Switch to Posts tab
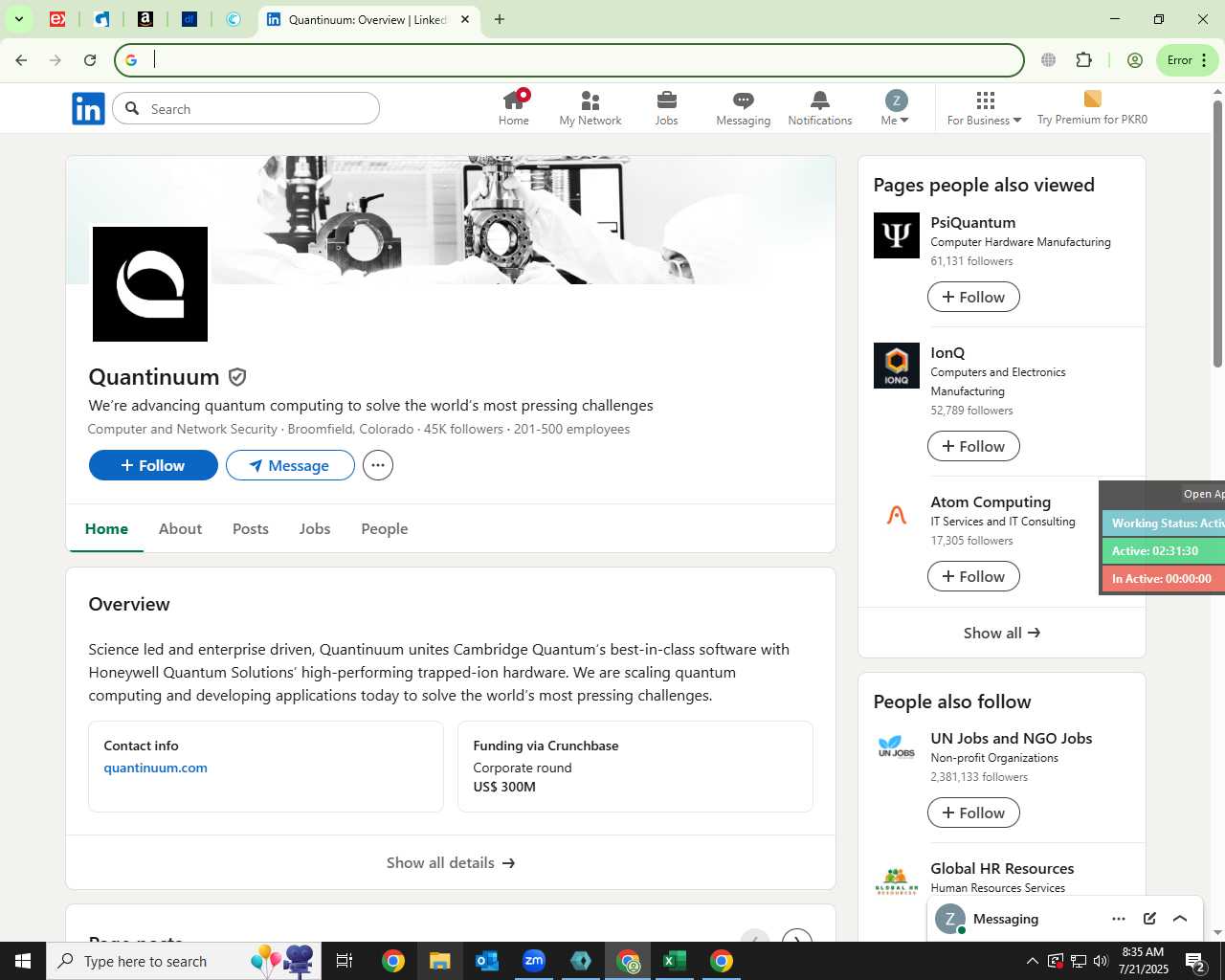This screenshot has height=980, width=1225. pyautogui.click(x=251, y=528)
